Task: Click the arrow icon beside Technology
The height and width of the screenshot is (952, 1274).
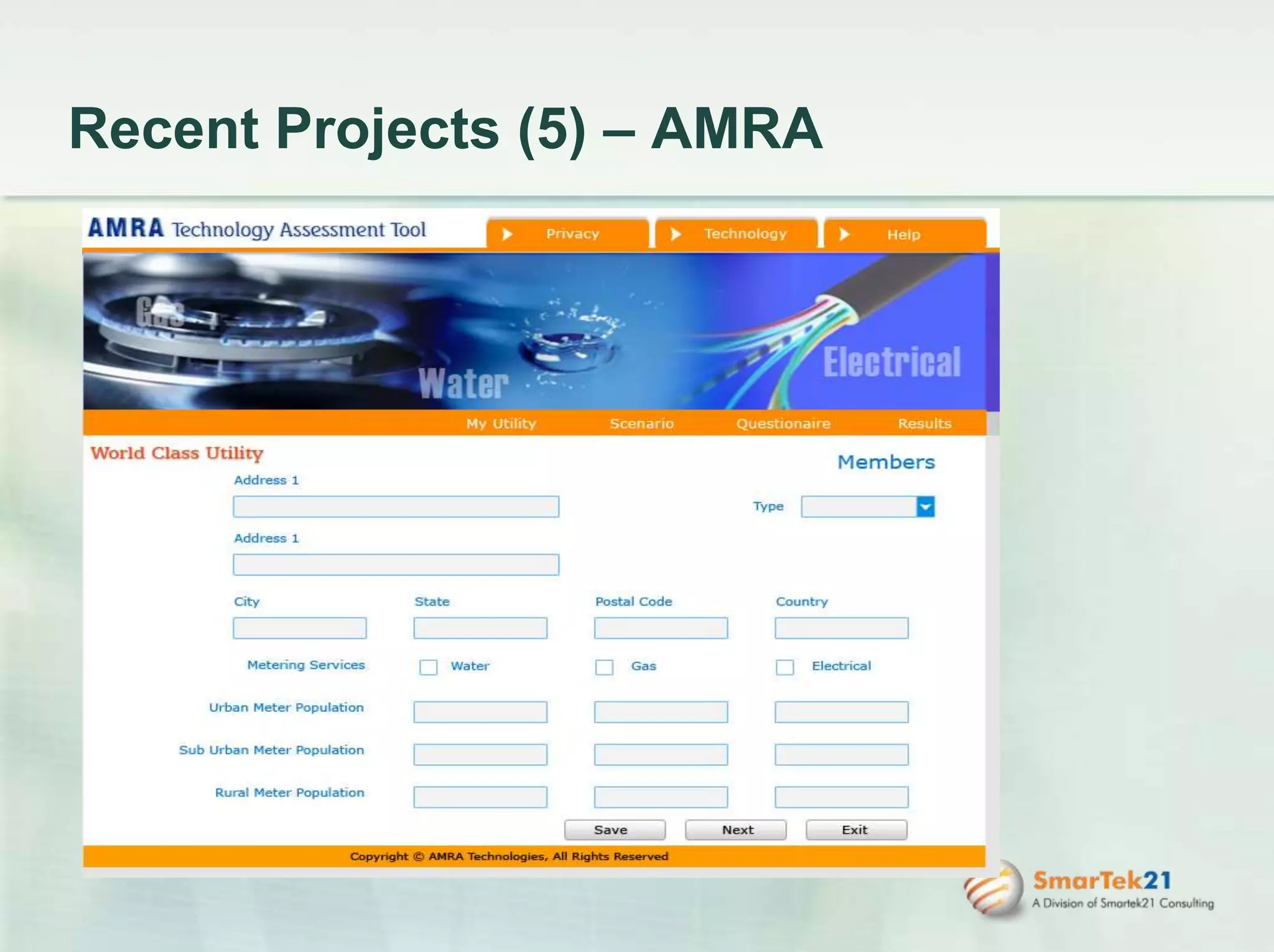Action: pos(676,234)
